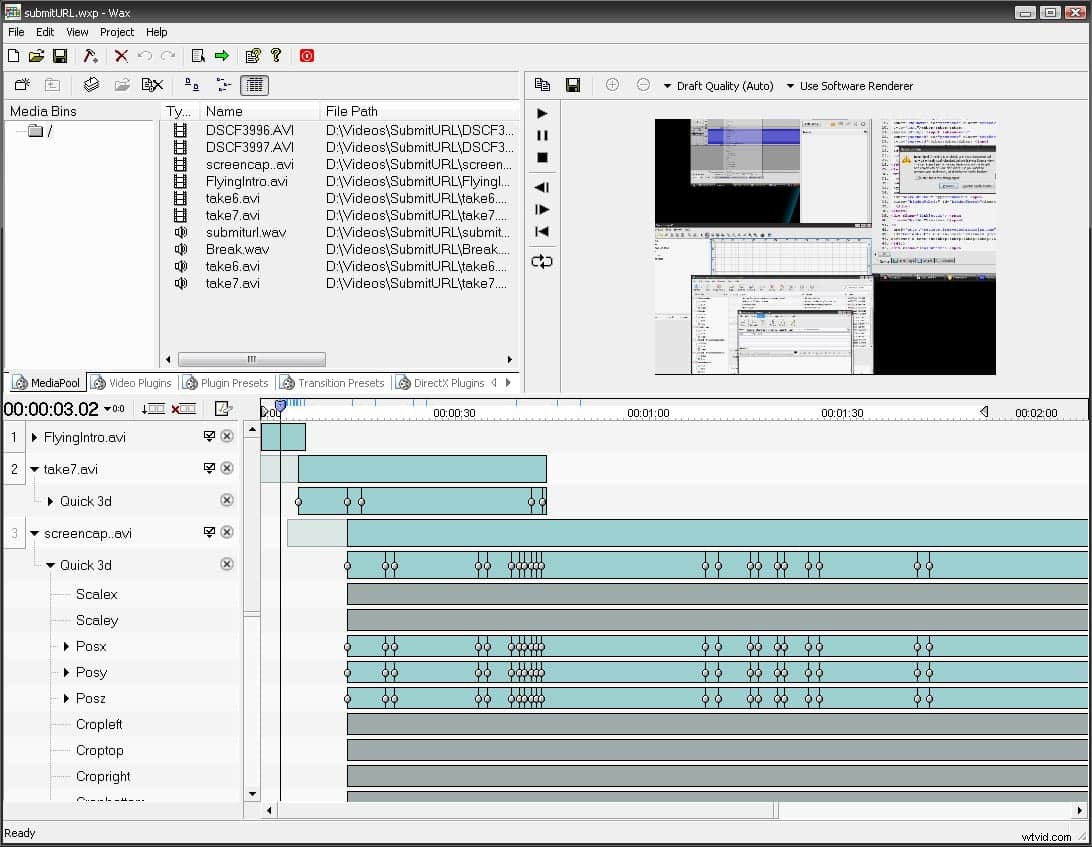Expand the Posx parameter track
This screenshot has height=847, width=1092.
tap(68, 646)
